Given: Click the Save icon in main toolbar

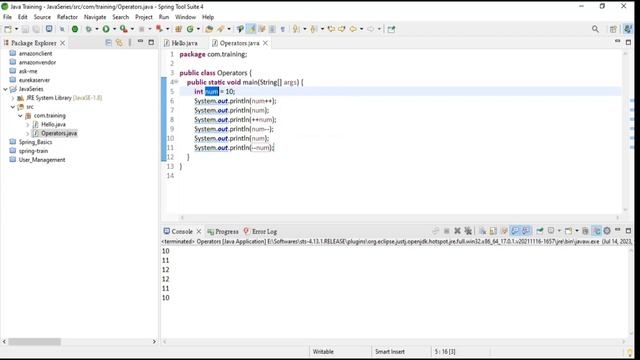Looking at the screenshot, I should pyautogui.click(x=25, y=29).
